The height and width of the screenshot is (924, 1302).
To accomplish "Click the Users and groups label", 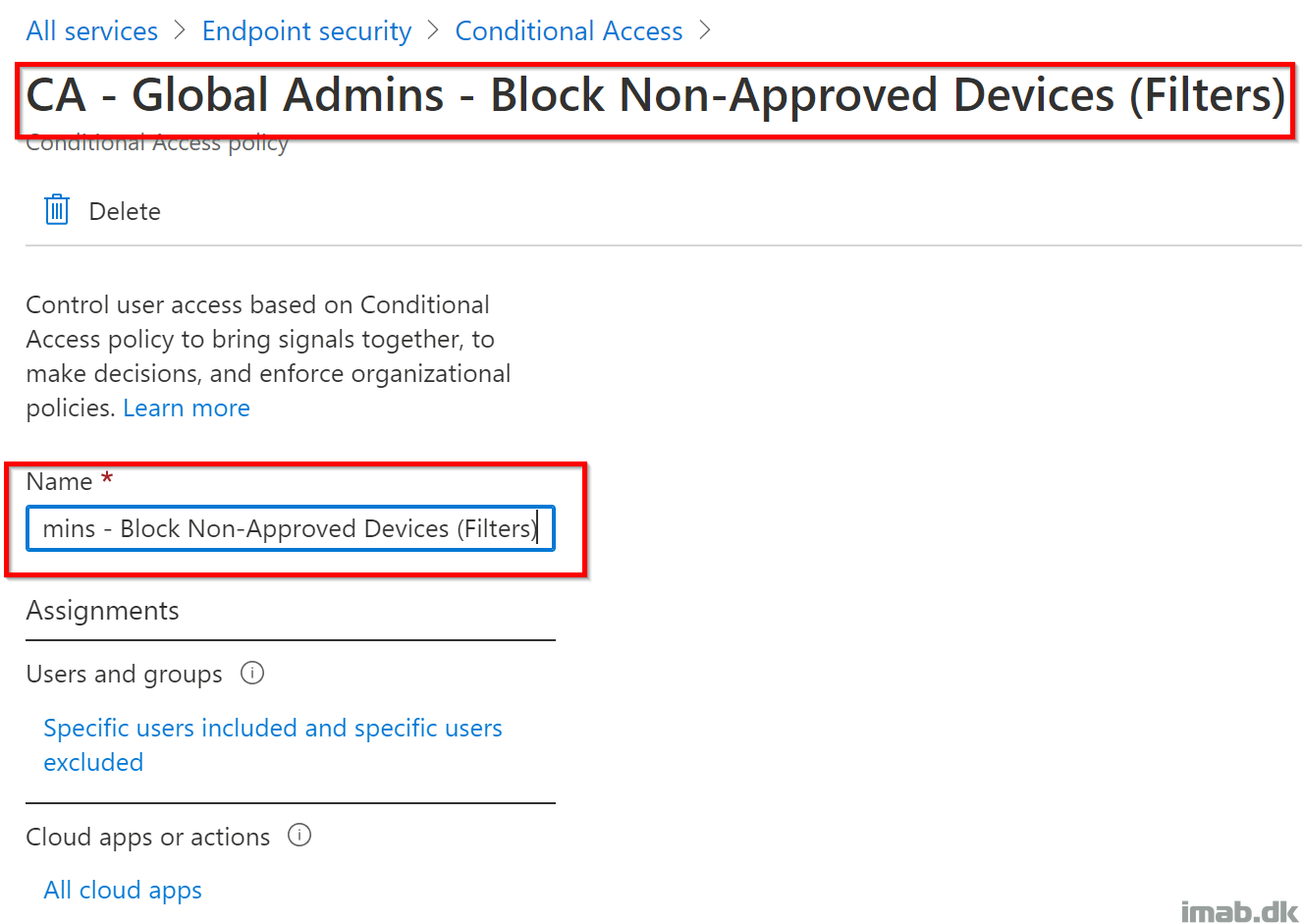I will (124, 675).
